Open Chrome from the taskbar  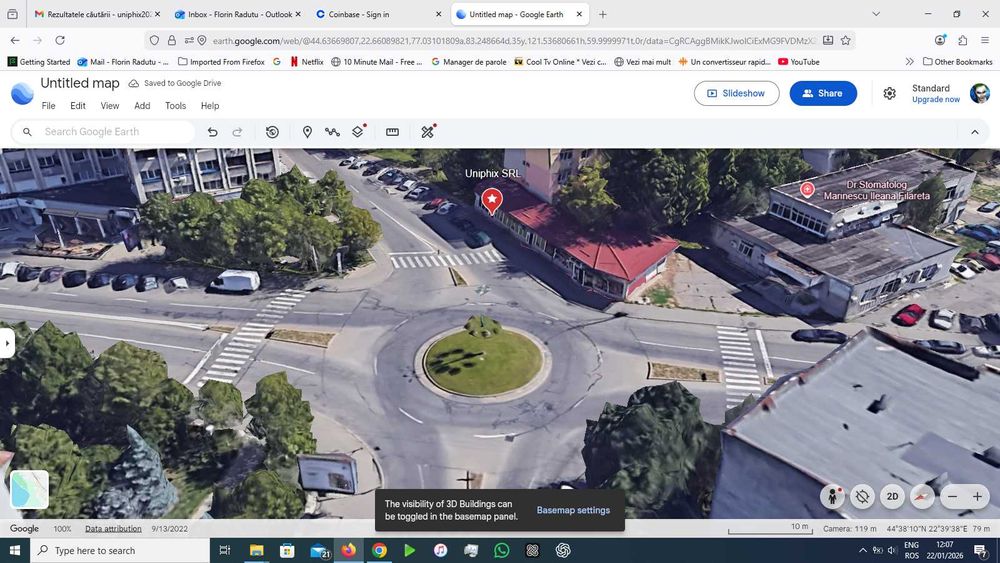tap(379, 550)
